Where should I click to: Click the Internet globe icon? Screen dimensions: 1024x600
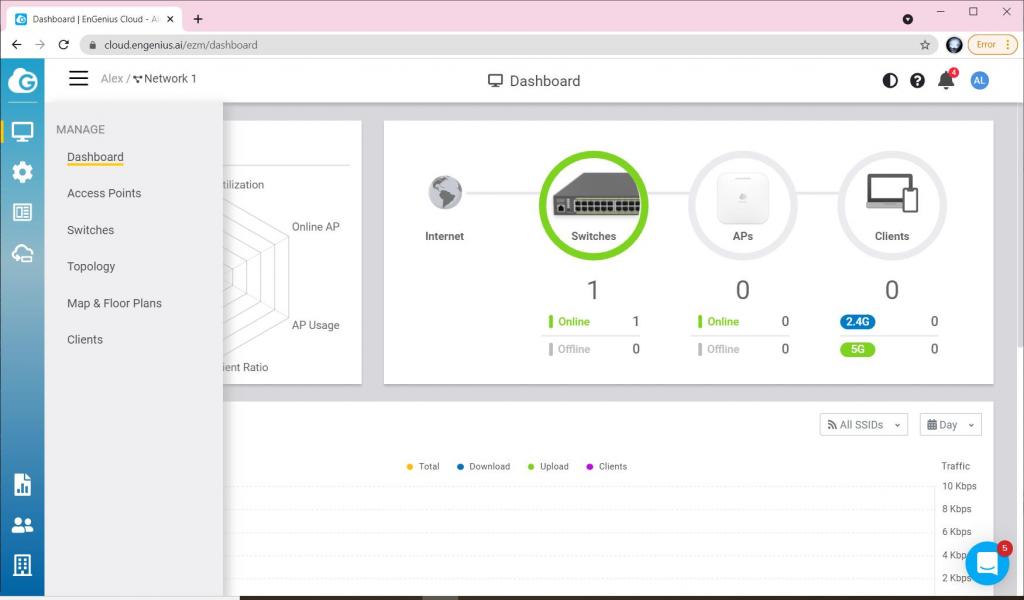[445, 193]
